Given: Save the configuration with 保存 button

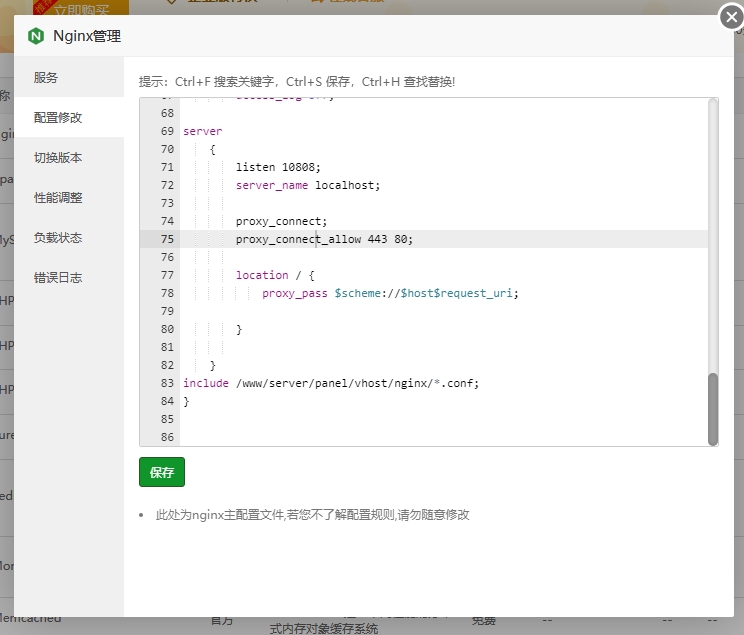Looking at the screenshot, I should 162,472.
